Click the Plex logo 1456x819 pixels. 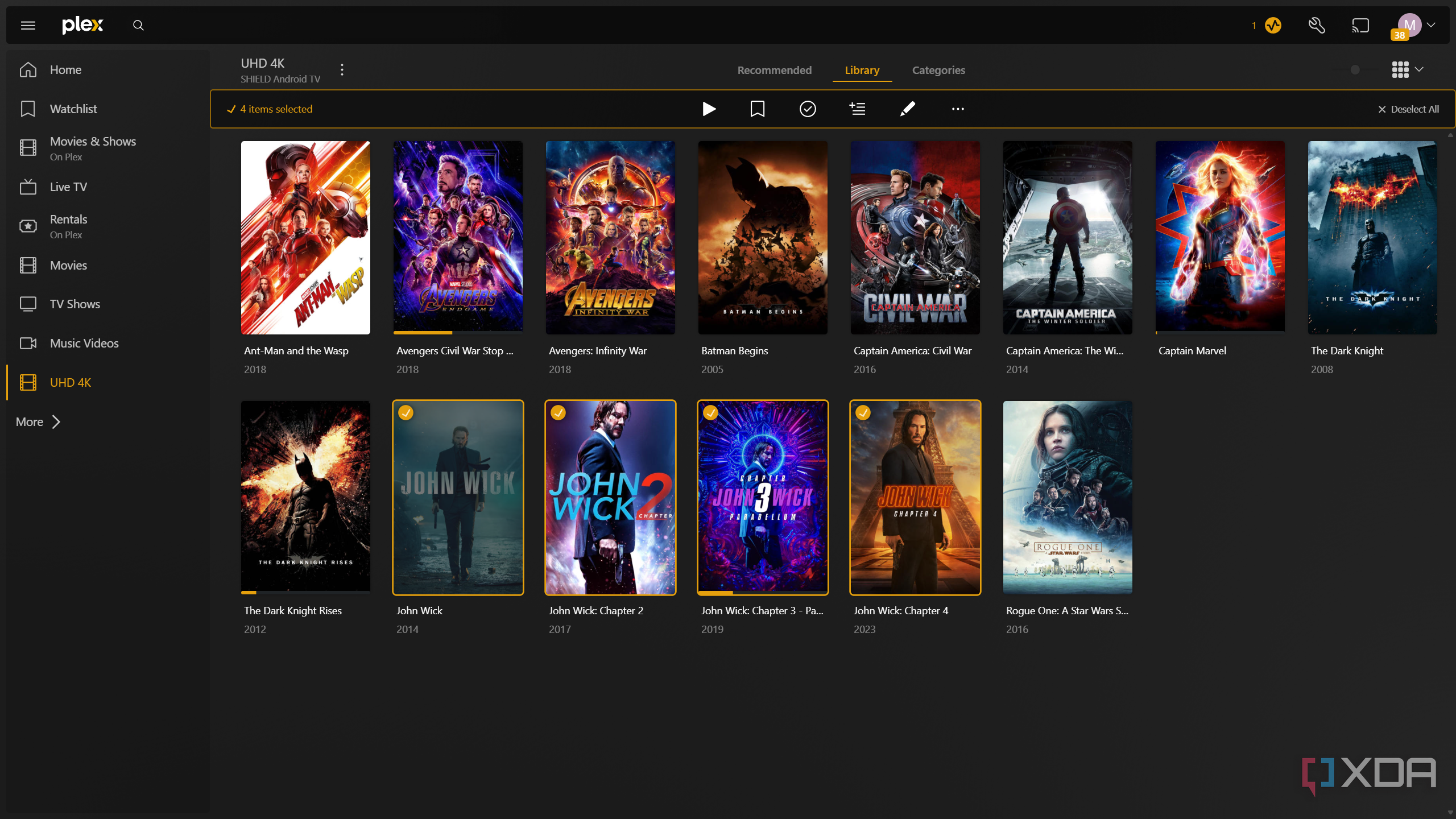(x=83, y=25)
